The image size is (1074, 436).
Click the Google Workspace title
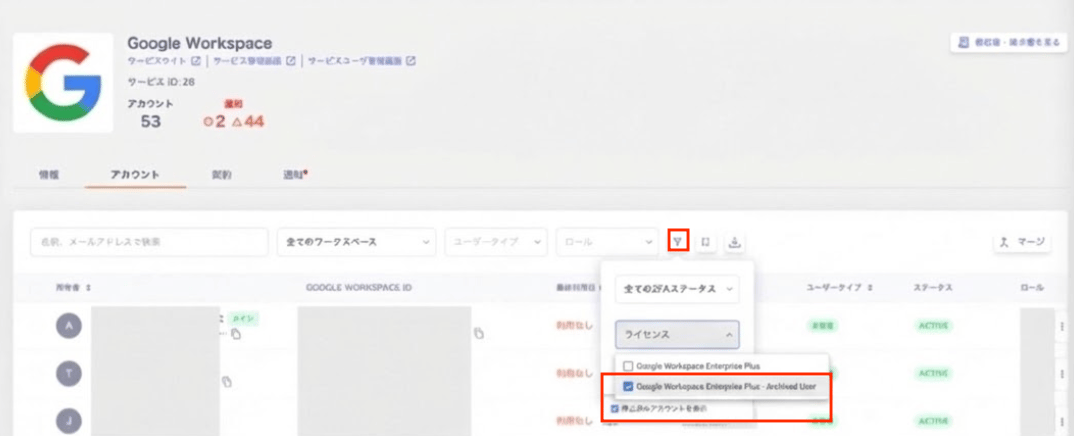coord(199,43)
